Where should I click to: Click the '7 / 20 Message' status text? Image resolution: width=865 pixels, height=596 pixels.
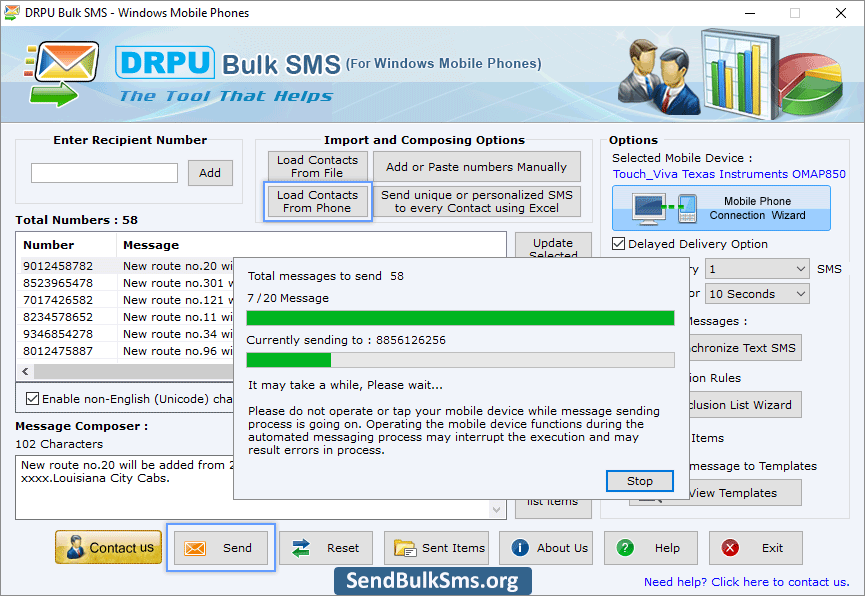click(288, 298)
